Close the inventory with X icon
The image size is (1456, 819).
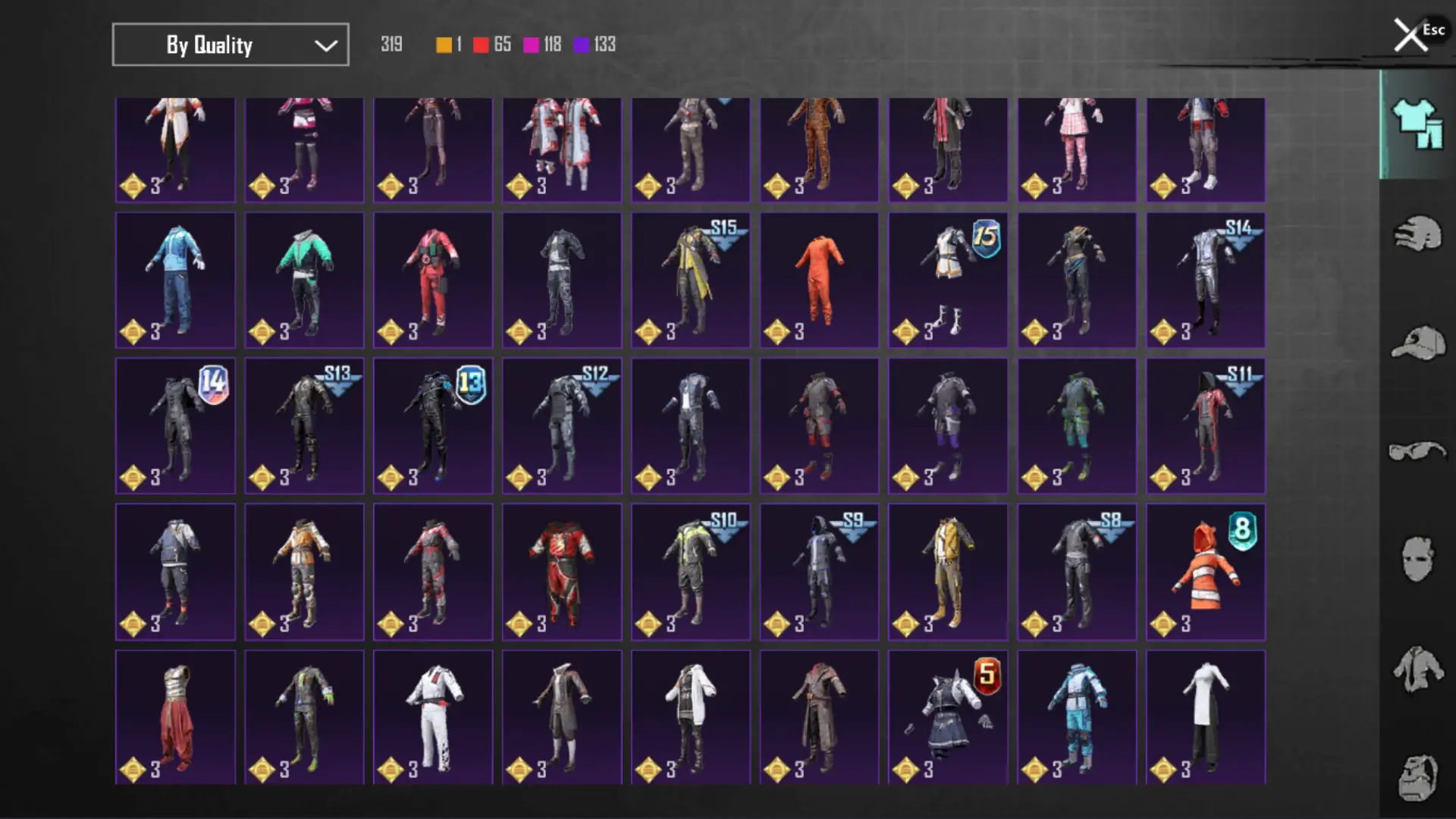[x=1410, y=35]
